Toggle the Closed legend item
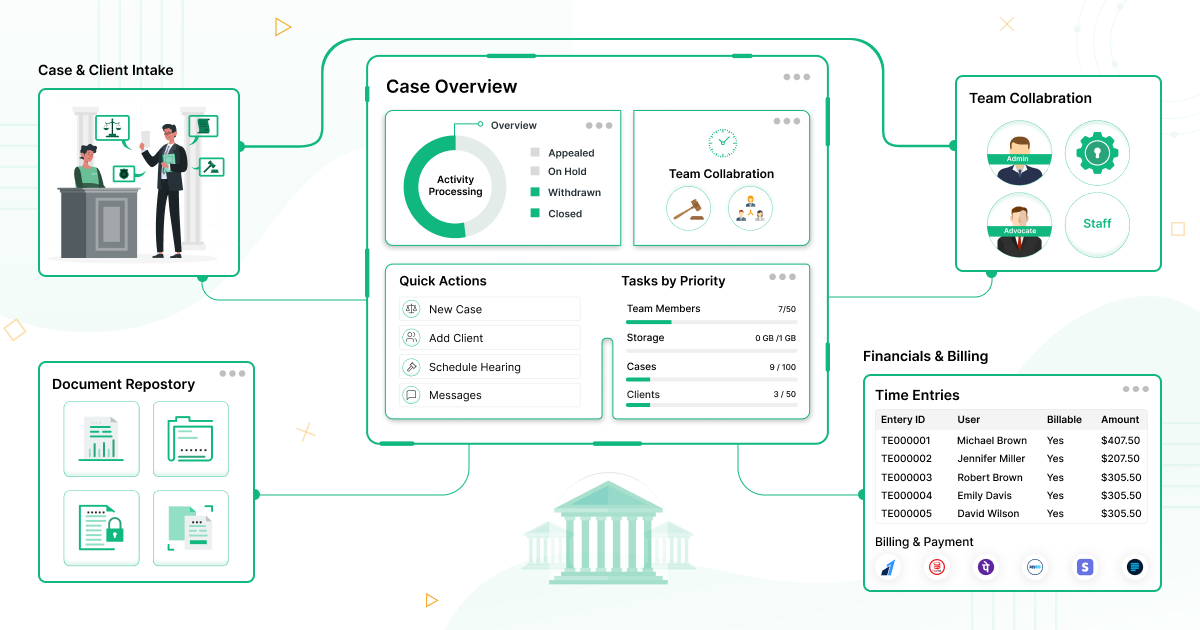 coord(556,213)
